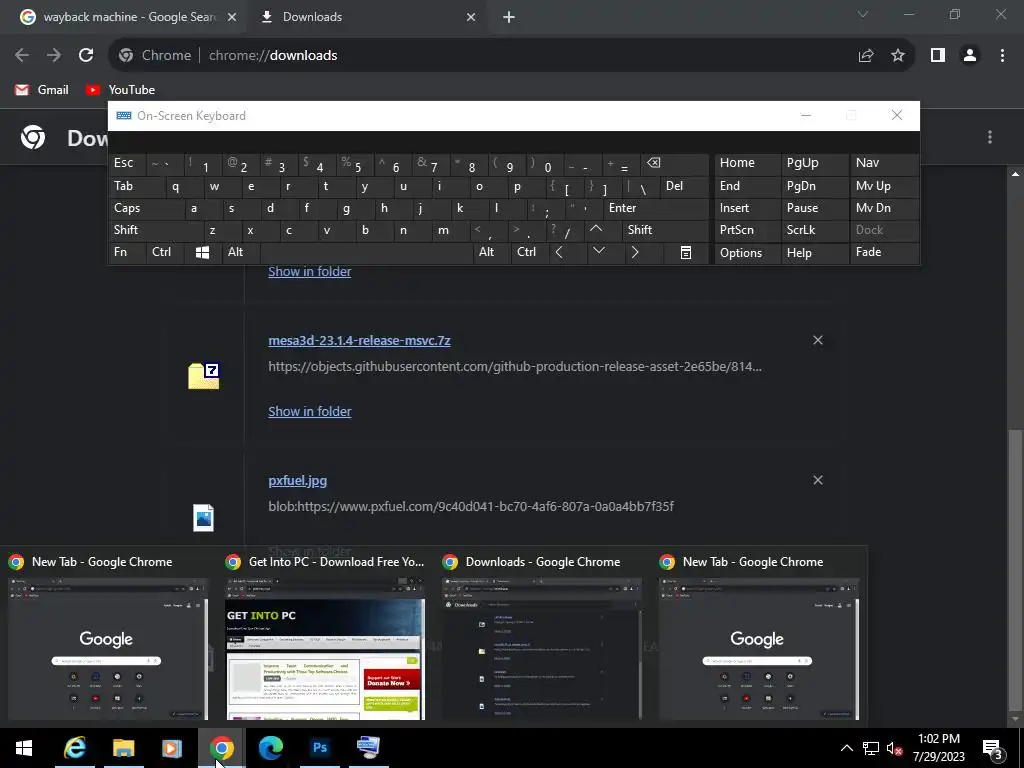The height and width of the screenshot is (768, 1024).
Task: Close the wayback machine tab
Action: coord(232,17)
